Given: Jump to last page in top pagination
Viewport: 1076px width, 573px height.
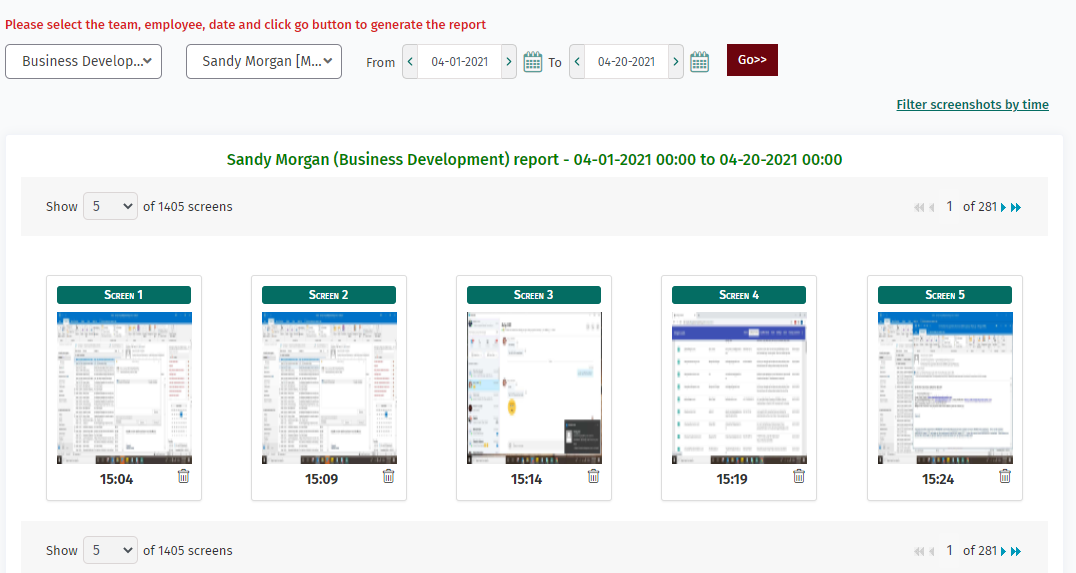Looking at the screenshot, I should tap(1016, 207).
